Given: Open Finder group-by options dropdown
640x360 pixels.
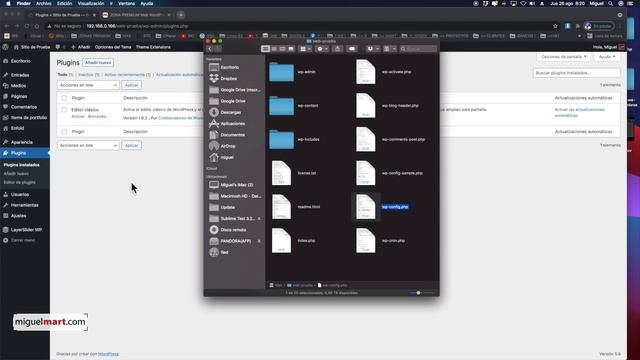Looking at the screenshot, I should click(x=305, y=49).
